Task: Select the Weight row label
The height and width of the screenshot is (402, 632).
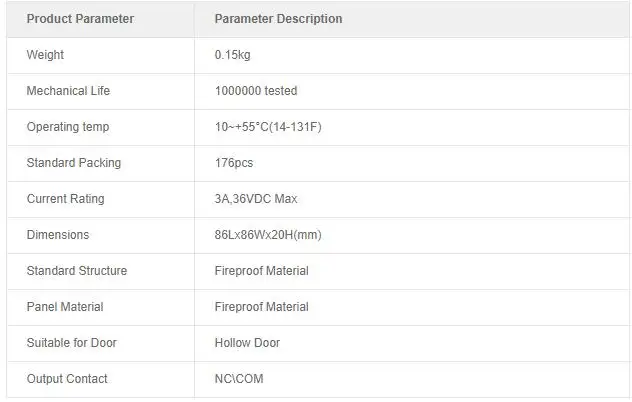Action: coord(45,55)
